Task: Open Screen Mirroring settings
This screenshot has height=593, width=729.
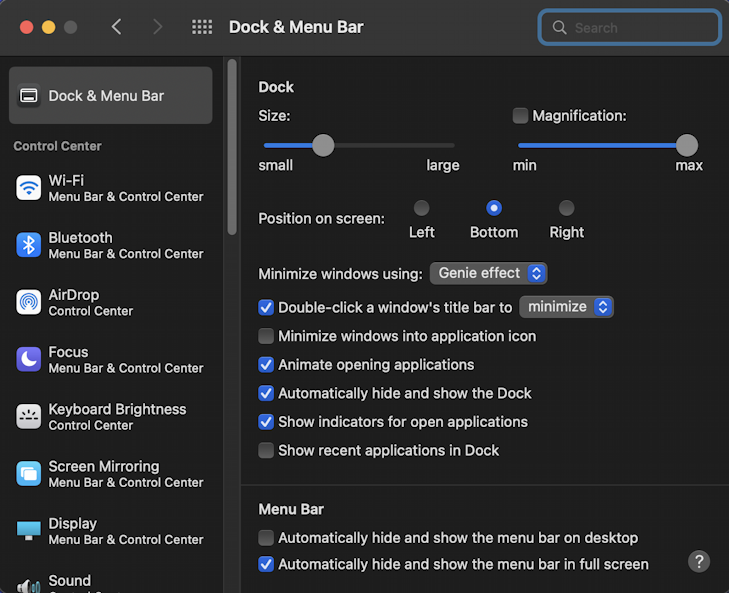Action: point(111,474)
